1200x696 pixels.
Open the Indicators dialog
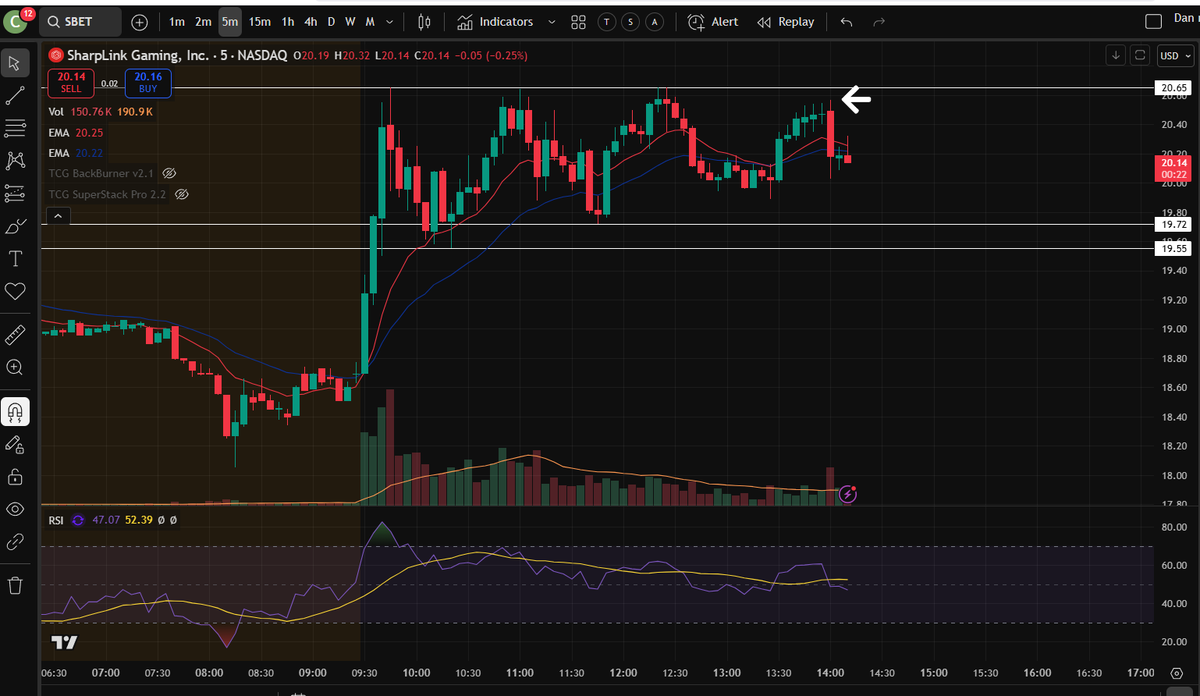pyautogui.click(x=496, y=21)
